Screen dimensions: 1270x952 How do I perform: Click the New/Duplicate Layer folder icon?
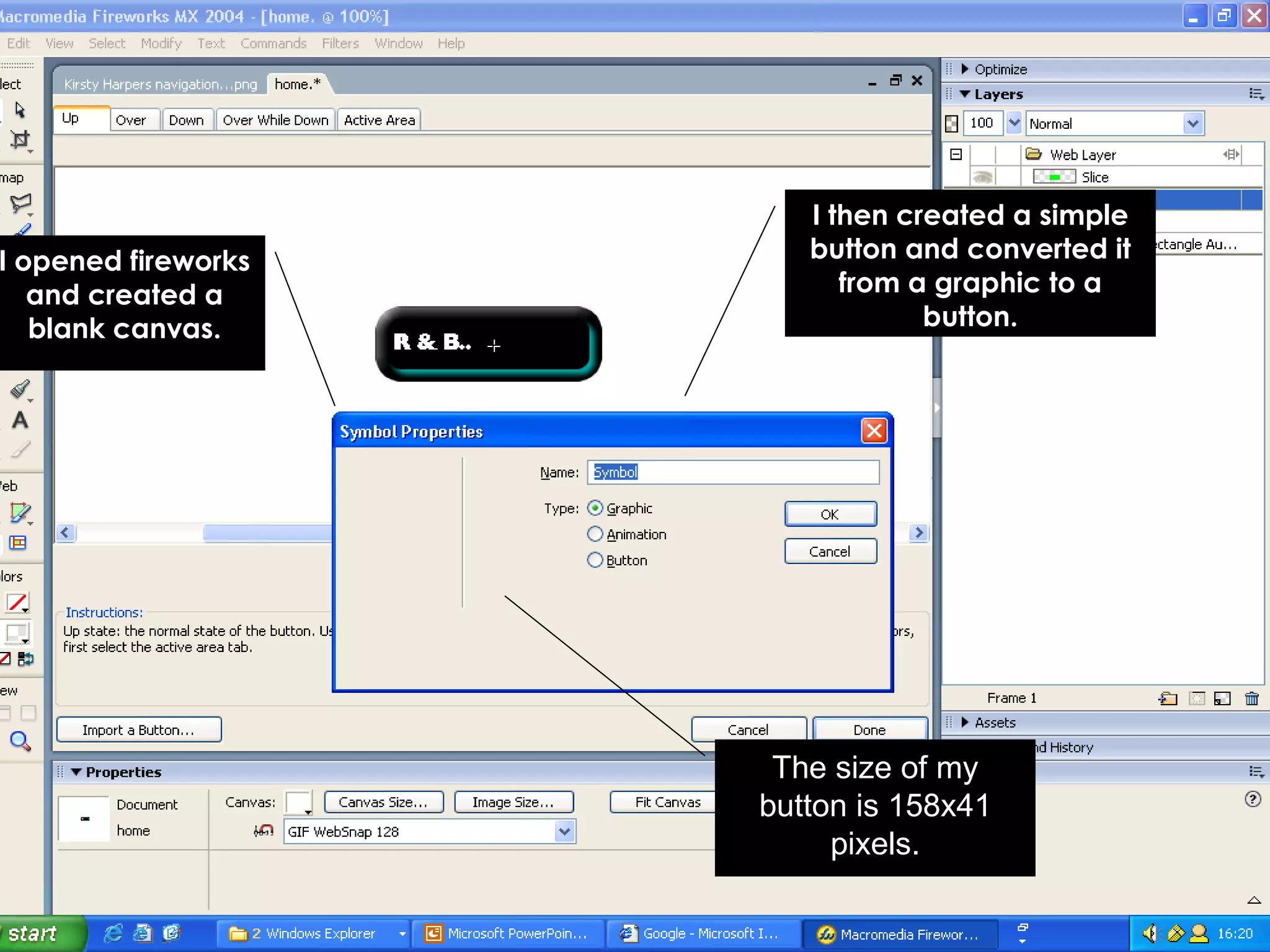click(x=1168, y=699)
